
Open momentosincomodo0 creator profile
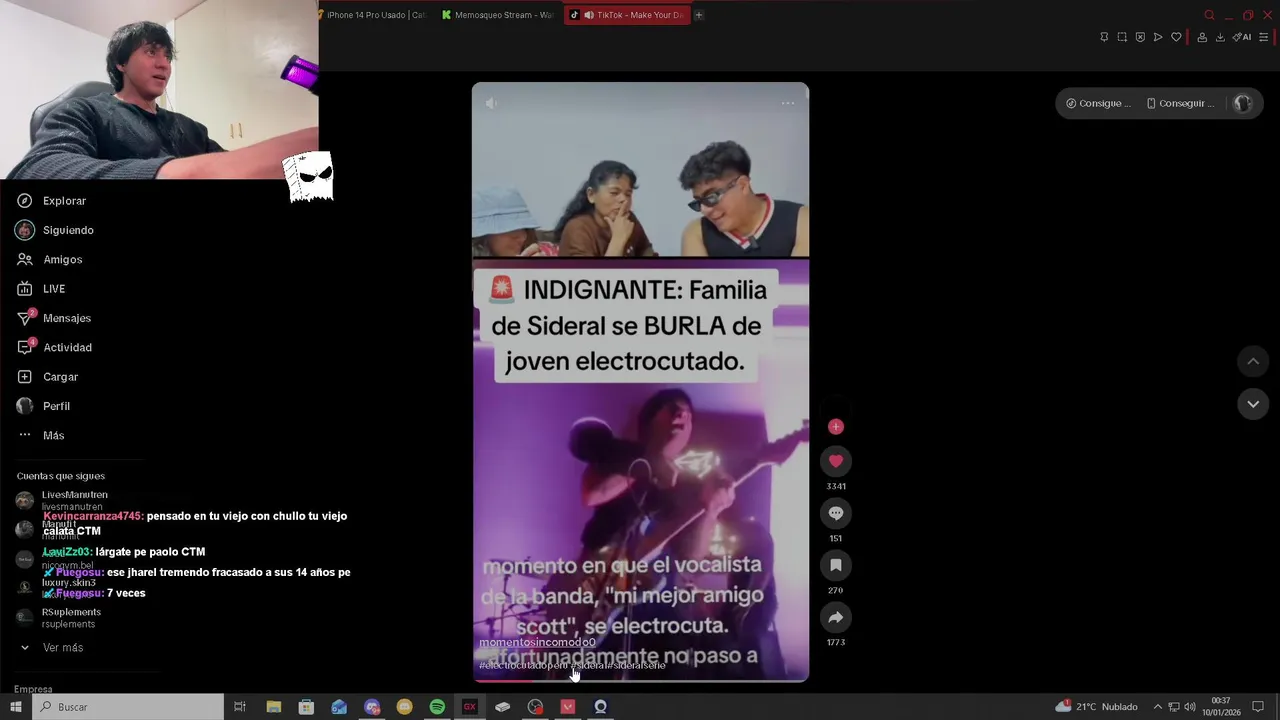point(537,642)
